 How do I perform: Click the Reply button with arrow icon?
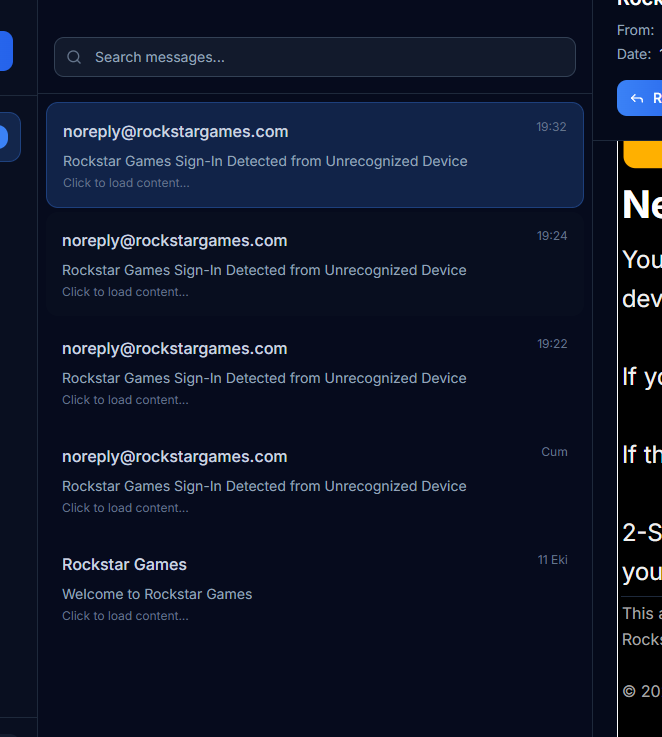(x=640, y=98)
